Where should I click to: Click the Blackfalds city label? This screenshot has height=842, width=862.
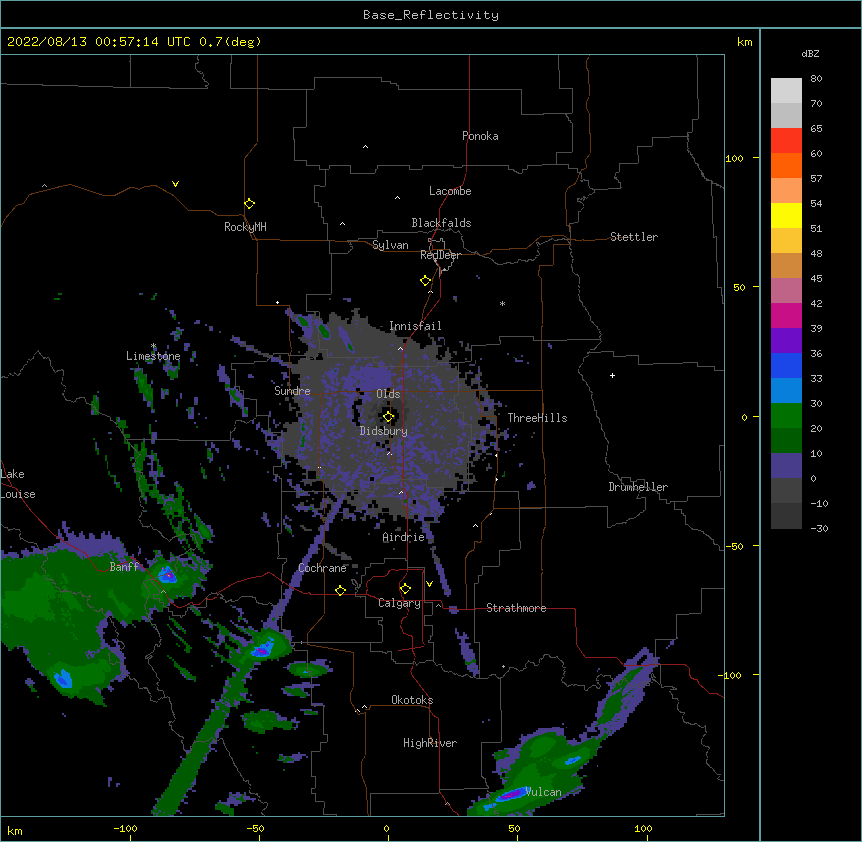[x=441, y=223]
